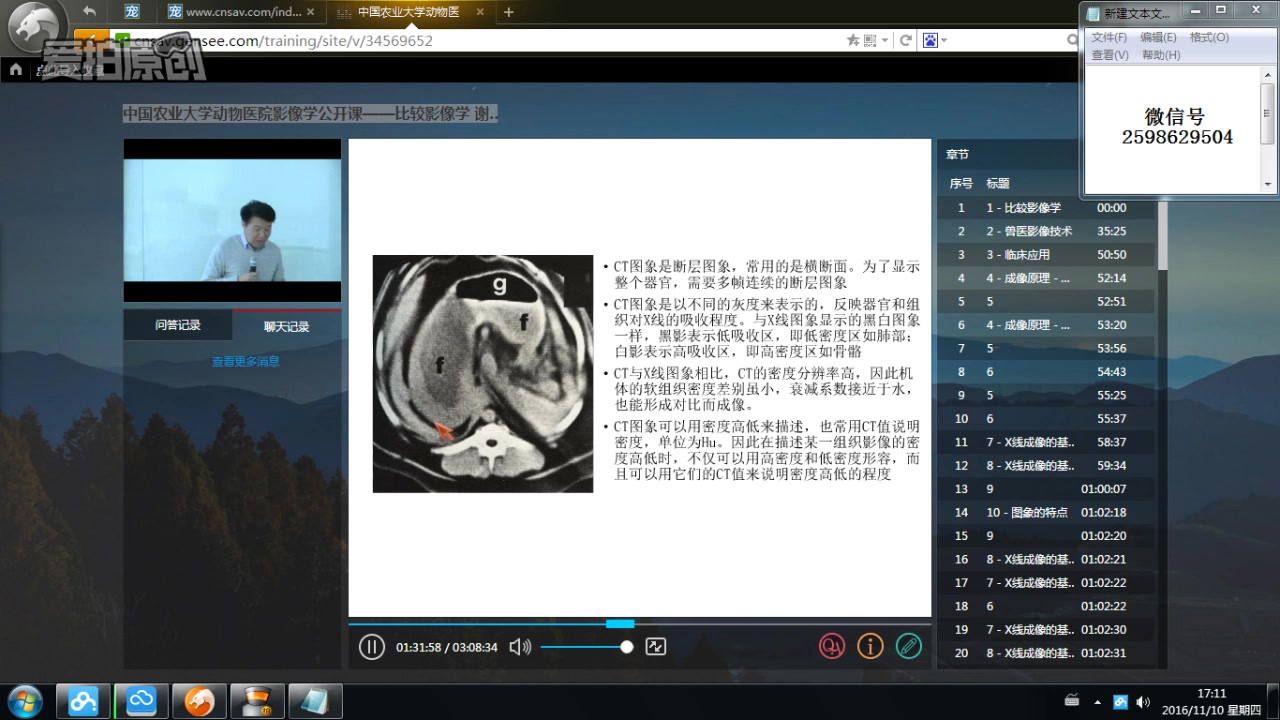Click the 标题 column header
1280x720 pixels.
pos(998,184)
